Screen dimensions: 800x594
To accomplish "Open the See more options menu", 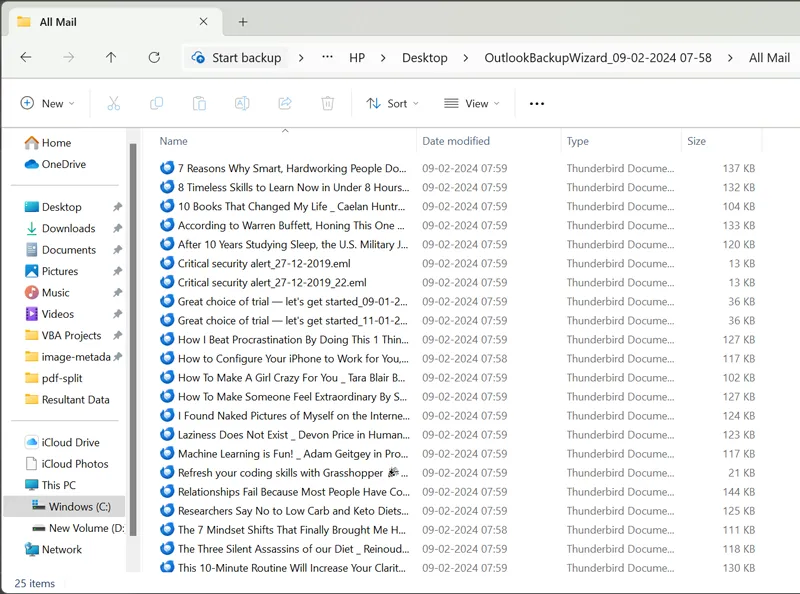I will pyautogui.click(x=537, y=103).
